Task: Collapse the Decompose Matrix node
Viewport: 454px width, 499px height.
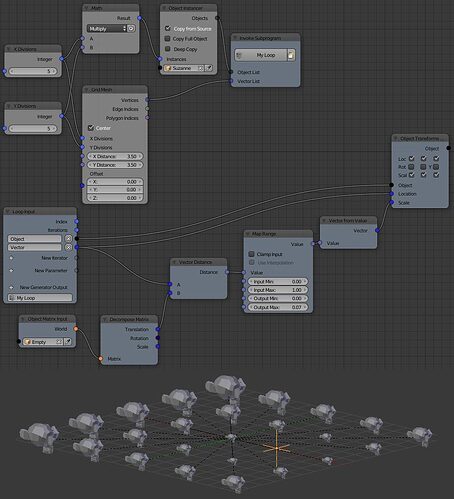Action: 105,319
